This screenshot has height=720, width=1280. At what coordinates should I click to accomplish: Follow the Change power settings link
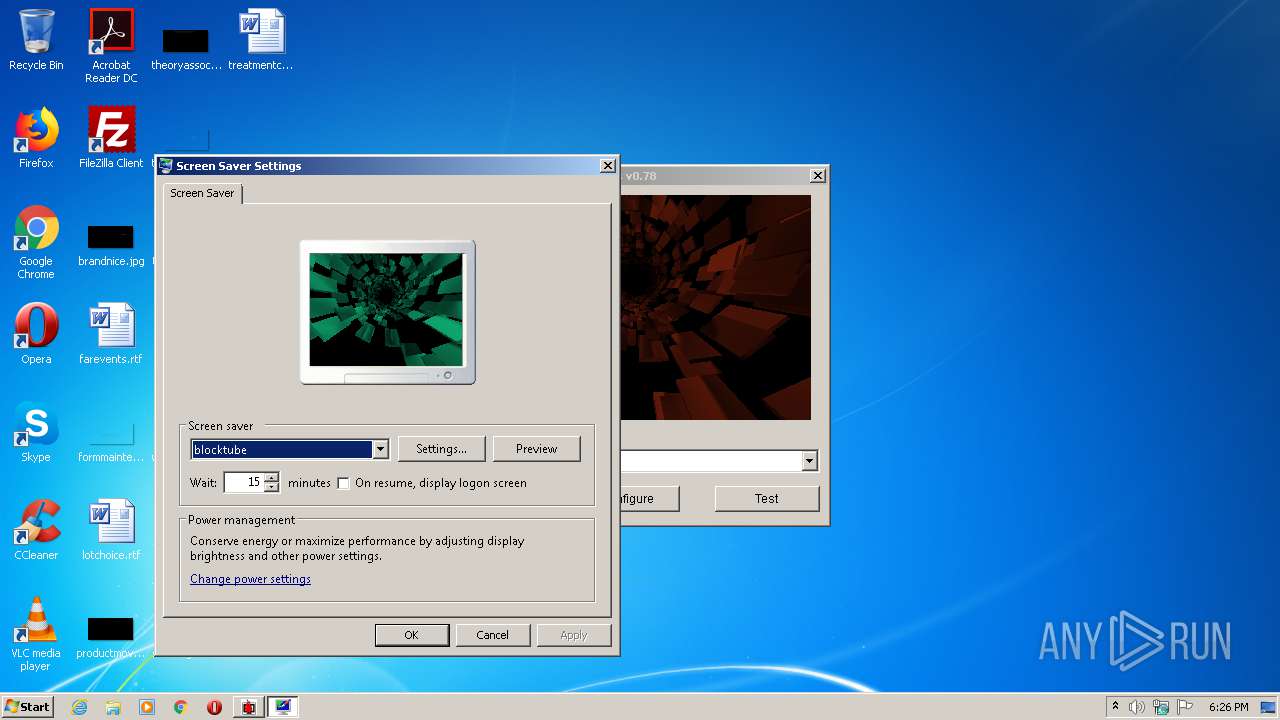tap(250, 579)
